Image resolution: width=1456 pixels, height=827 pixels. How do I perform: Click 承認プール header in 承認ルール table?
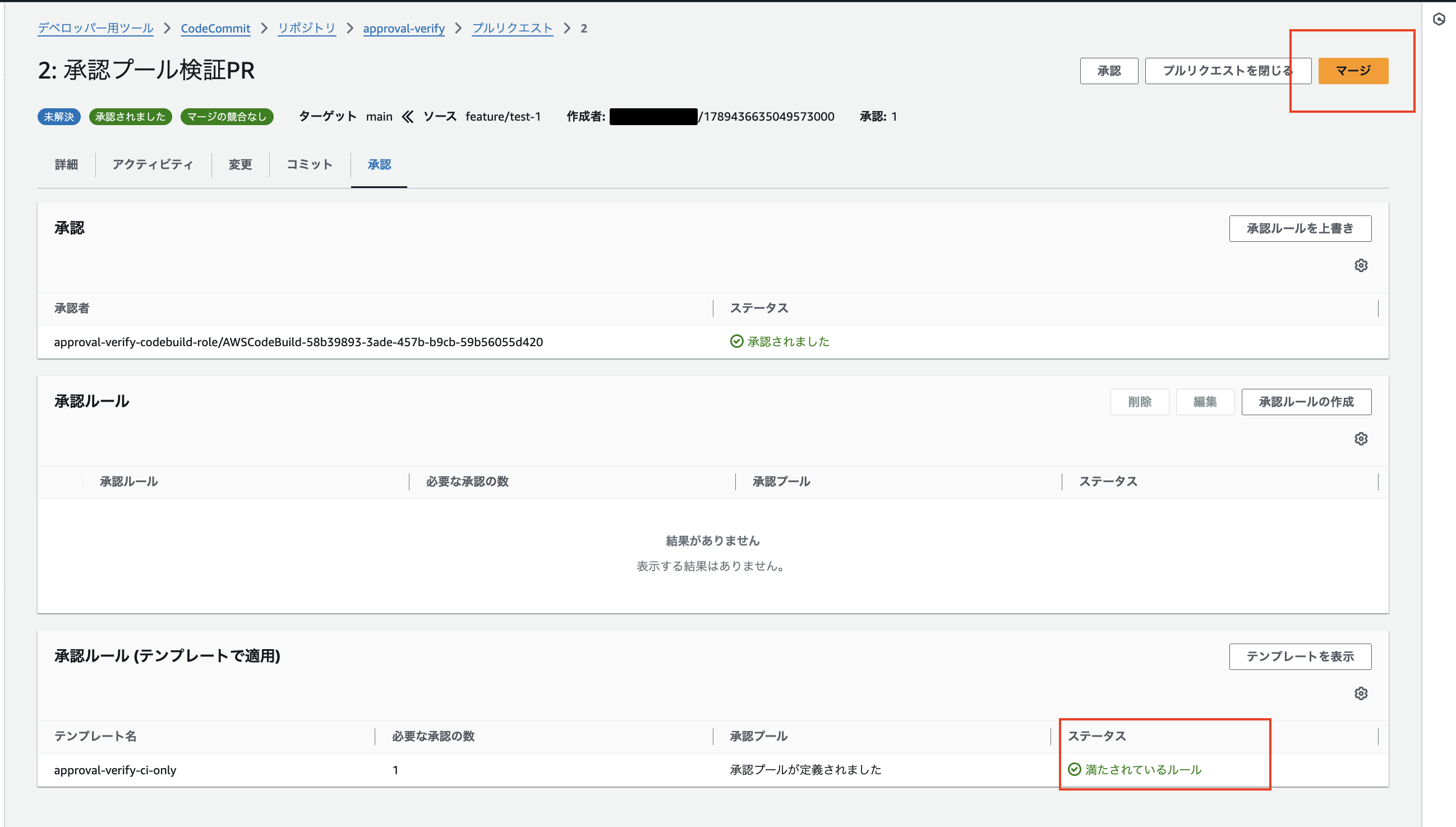tap(781, 481)
